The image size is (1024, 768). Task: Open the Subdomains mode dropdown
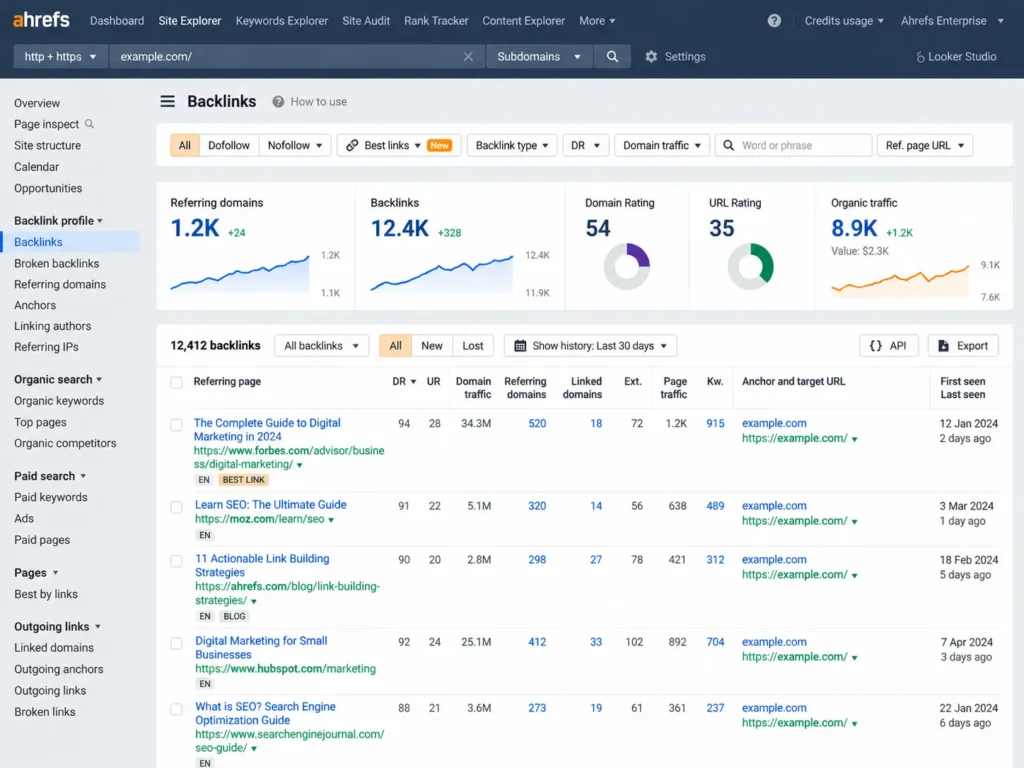539,57
